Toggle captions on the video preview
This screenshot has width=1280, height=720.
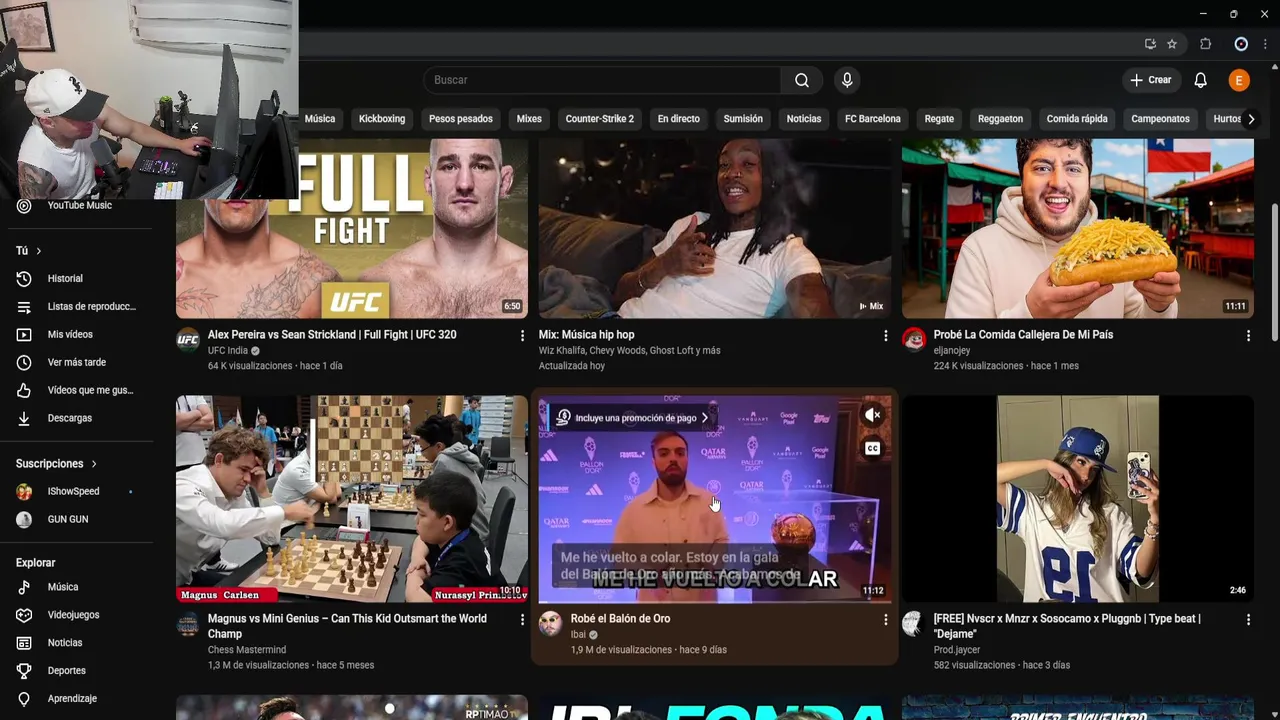872,449
